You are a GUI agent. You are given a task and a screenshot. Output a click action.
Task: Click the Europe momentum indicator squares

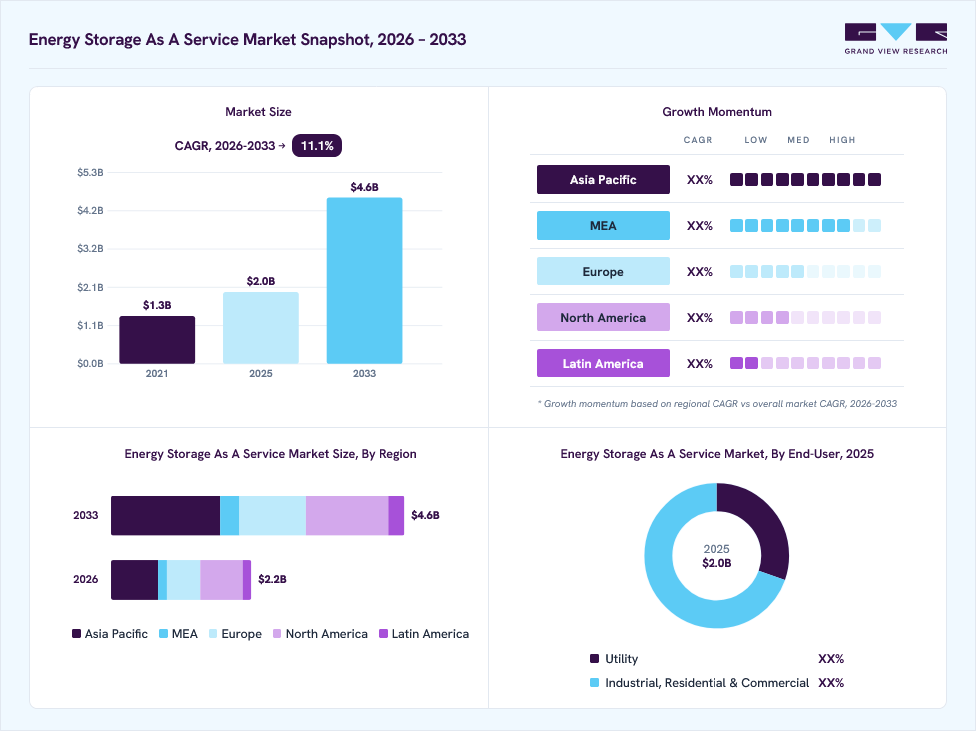[805, 271]
